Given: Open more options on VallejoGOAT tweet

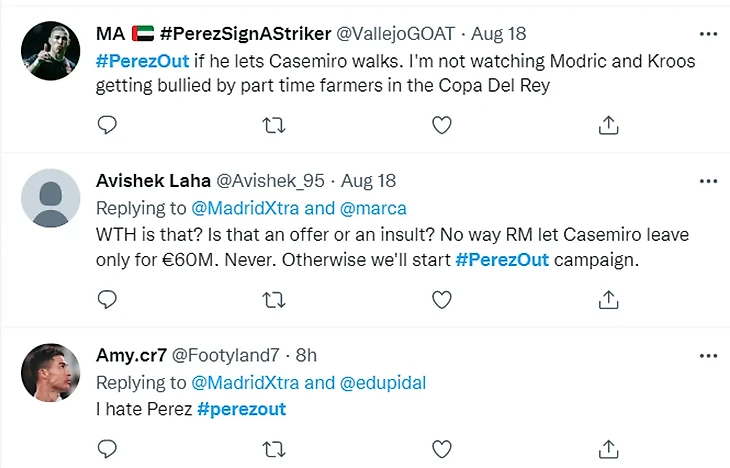Looking at the screenshot, I should tap(708, 34).
